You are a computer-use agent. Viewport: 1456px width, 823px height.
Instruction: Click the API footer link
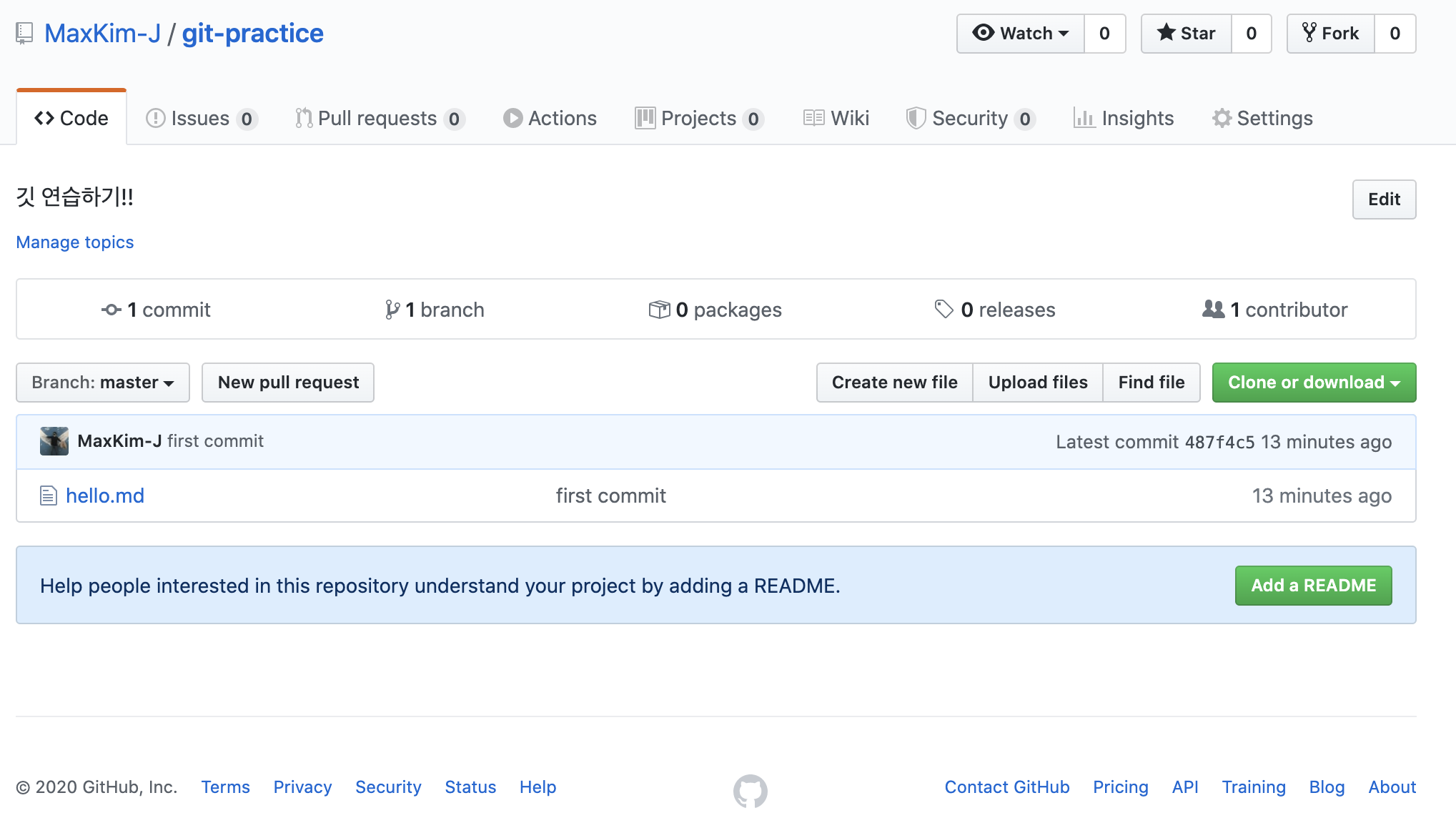[x=1185, y=787]
